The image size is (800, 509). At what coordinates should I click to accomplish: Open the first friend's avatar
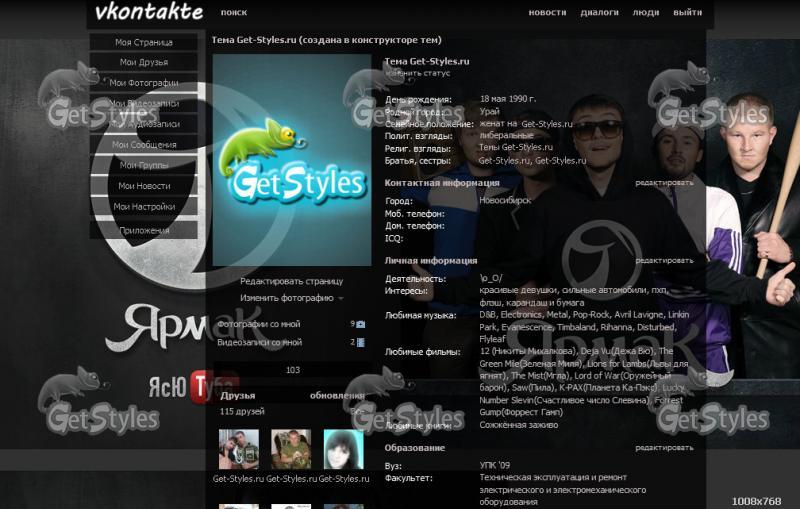point(238,449)
